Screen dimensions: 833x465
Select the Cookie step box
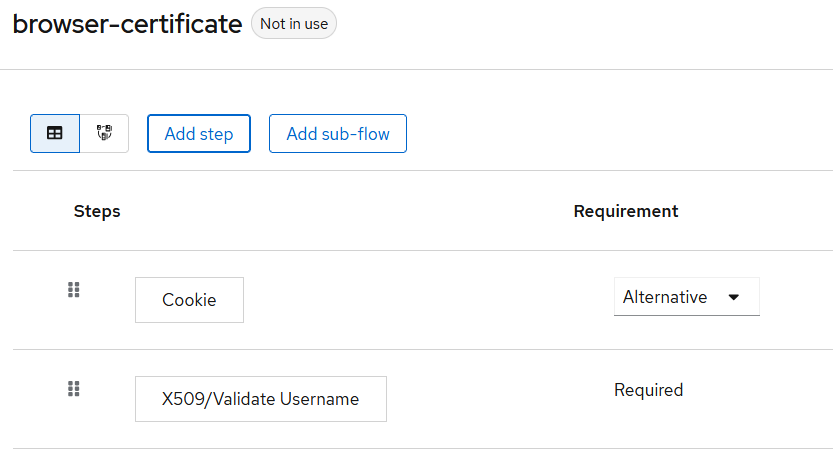[x=189, y=300]
